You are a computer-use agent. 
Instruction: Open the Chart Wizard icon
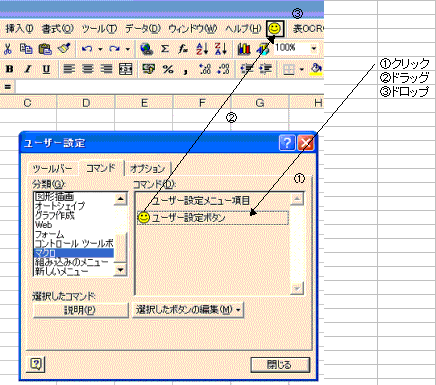click(244, 49)
